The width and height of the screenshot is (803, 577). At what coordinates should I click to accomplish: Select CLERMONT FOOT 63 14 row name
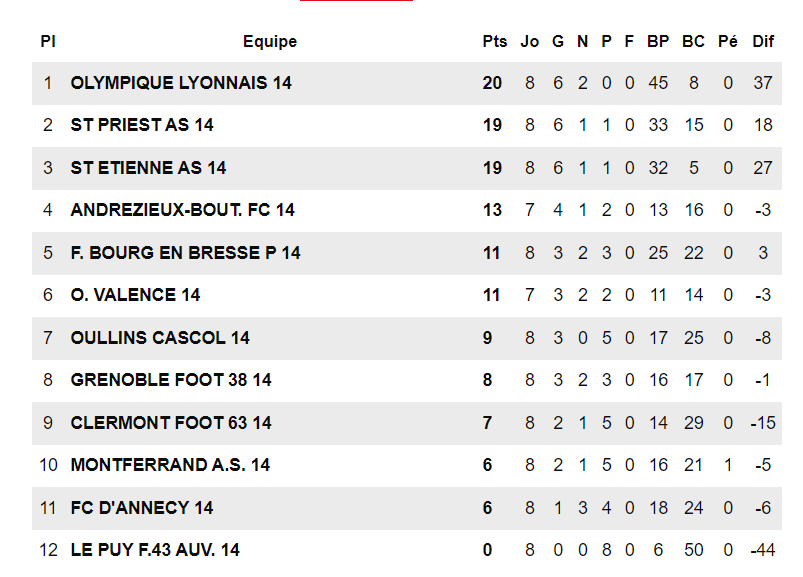pos(171,423)
